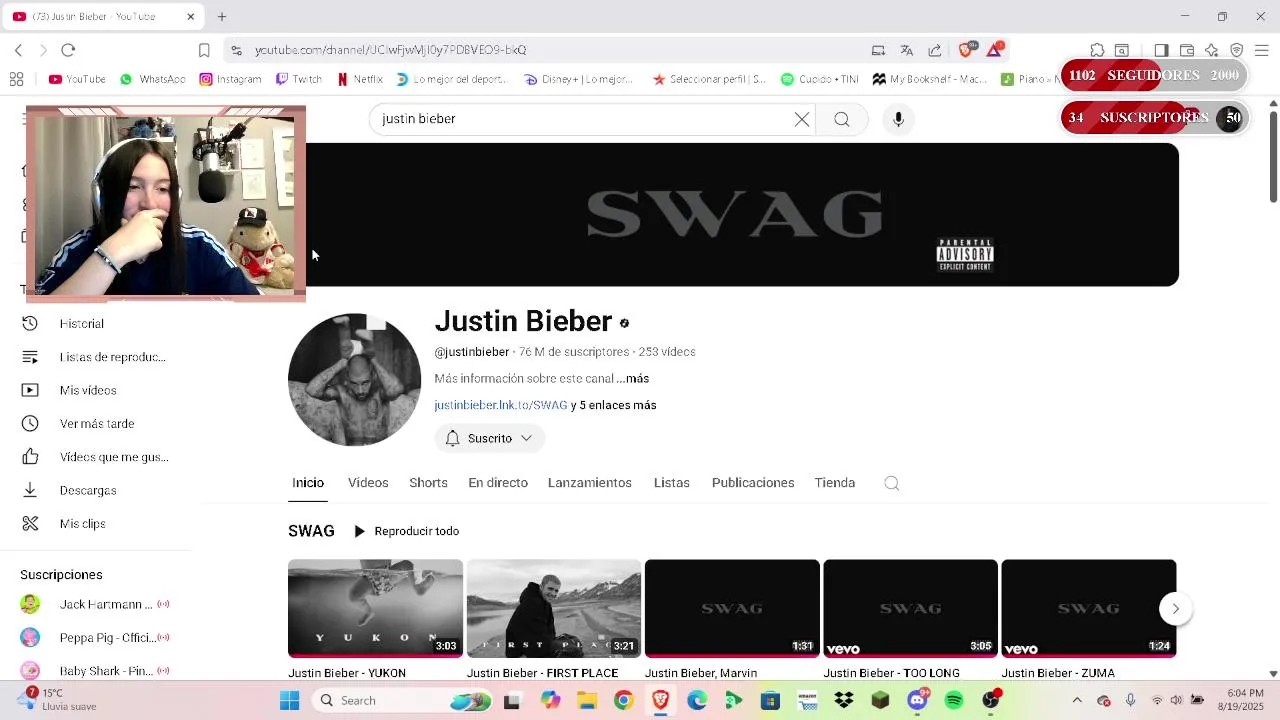This screenshot has height=720, width=1280.
Task: Open Baby Shark subscription channel
Action: [95, 671]
